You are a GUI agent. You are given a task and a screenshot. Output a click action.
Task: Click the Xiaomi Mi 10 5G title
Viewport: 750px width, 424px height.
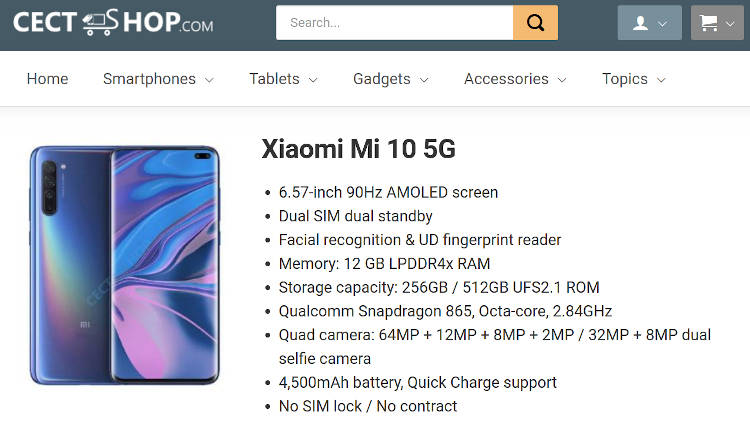coord(358,148)
